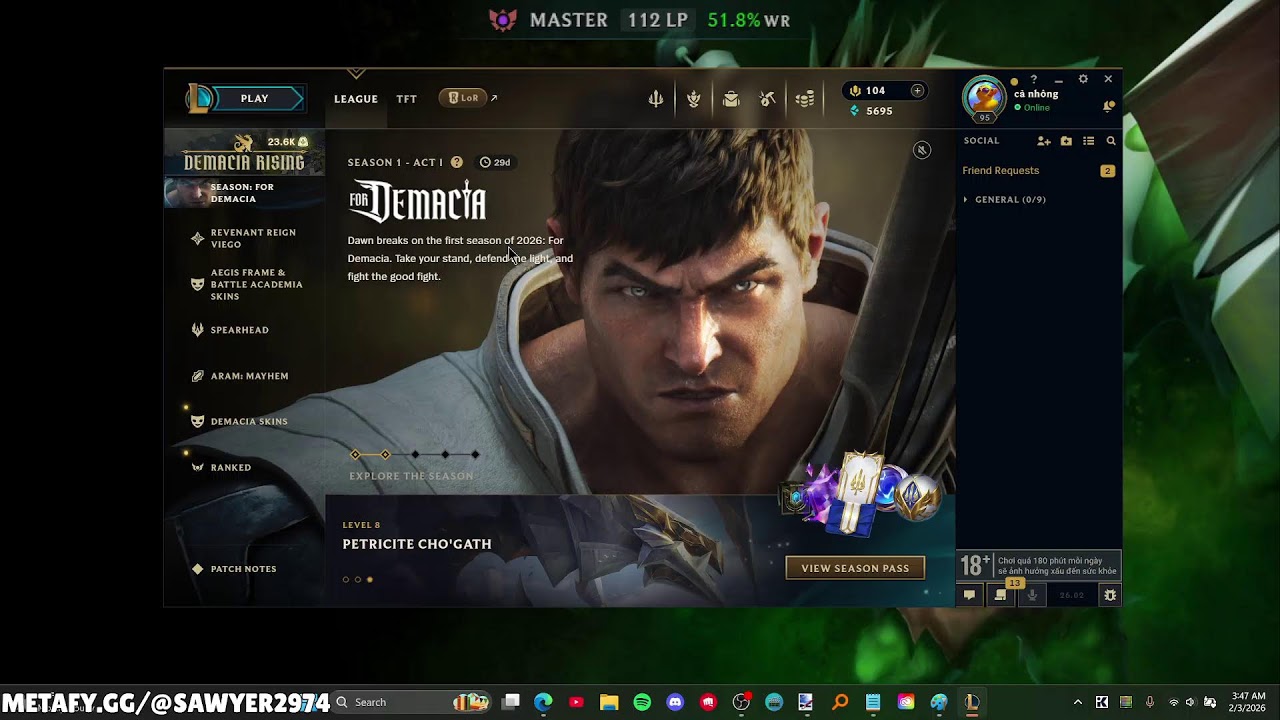Show hidden system tray icons

[x=1077, y=702]
